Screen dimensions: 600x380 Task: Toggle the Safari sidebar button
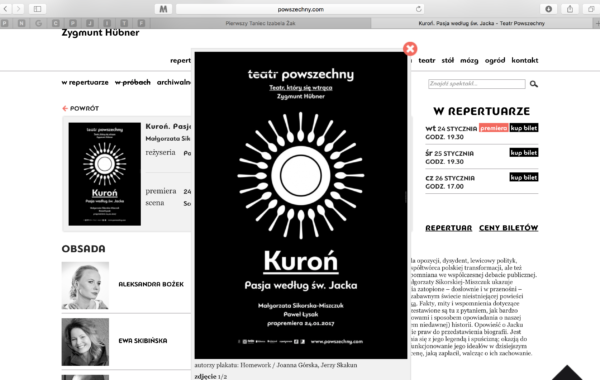click(37, 9)
